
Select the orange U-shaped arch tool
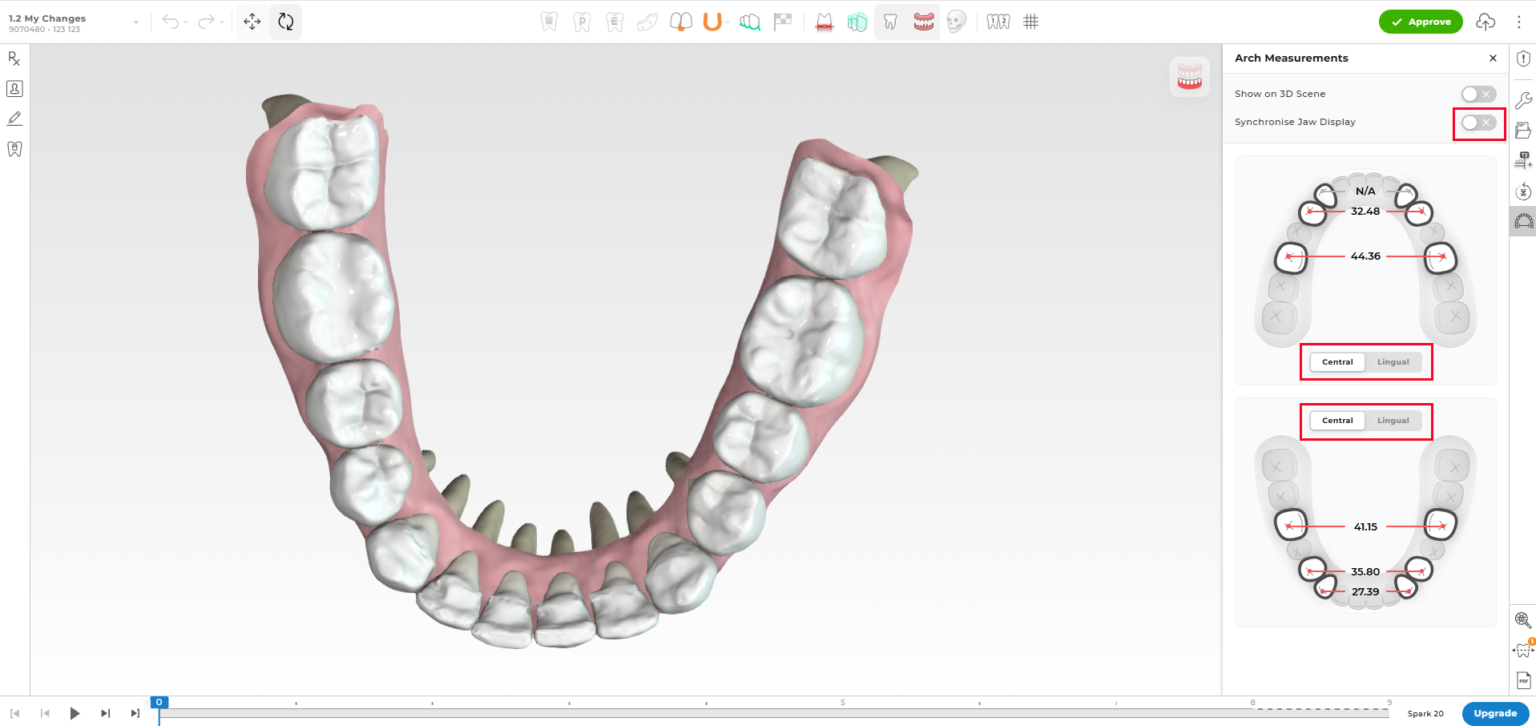(x=710, y=21)
